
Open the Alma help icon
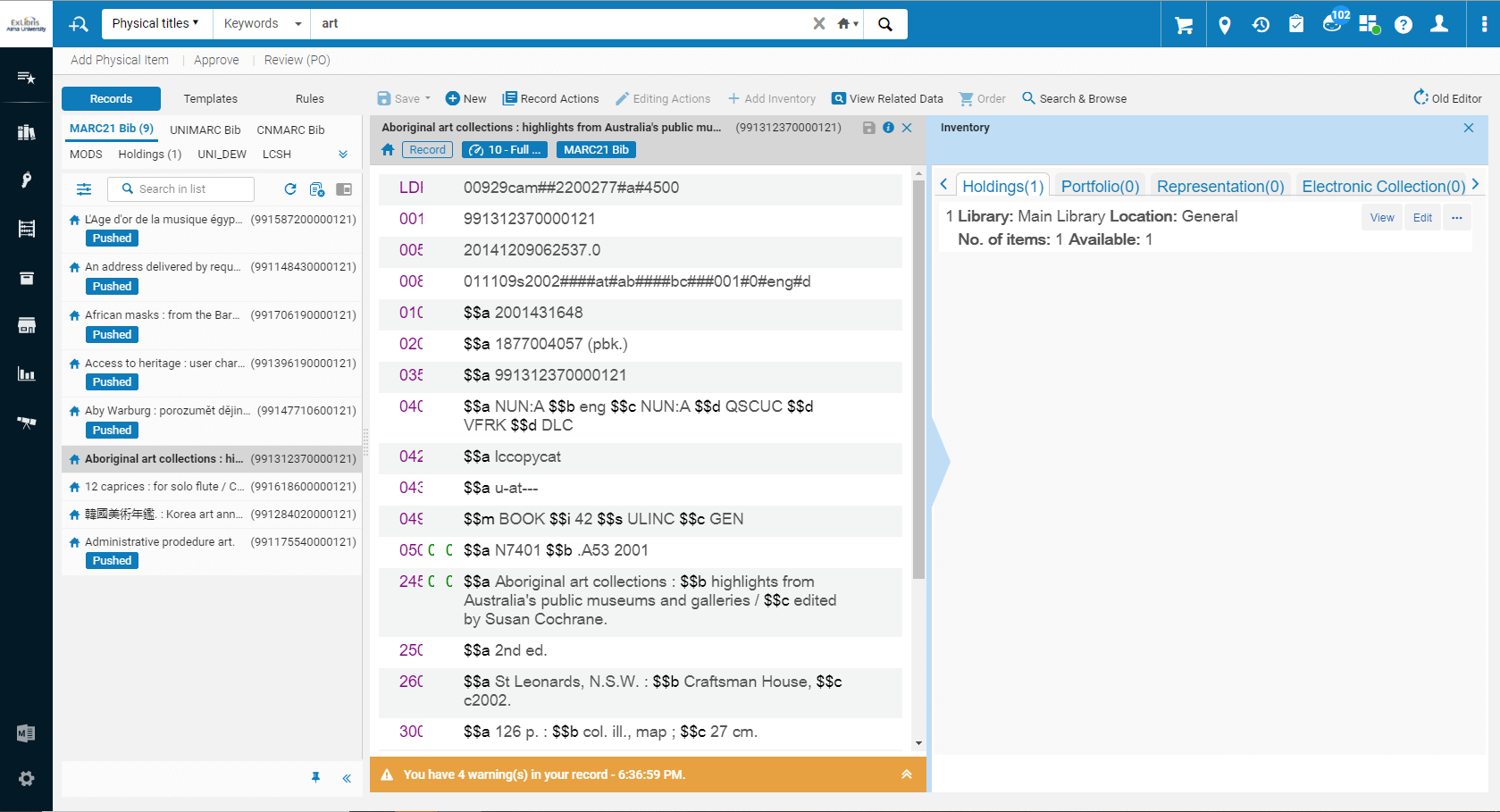click(1403, 24)
